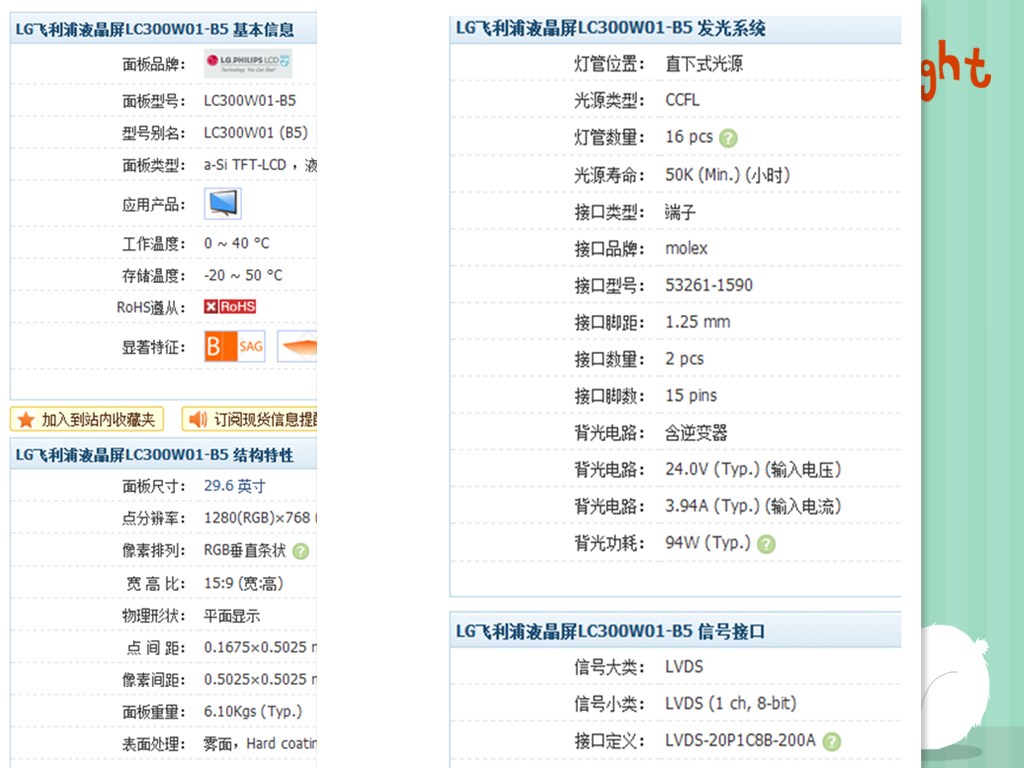Click the partially hidden orange feature icon

click(x=298, y=347)
